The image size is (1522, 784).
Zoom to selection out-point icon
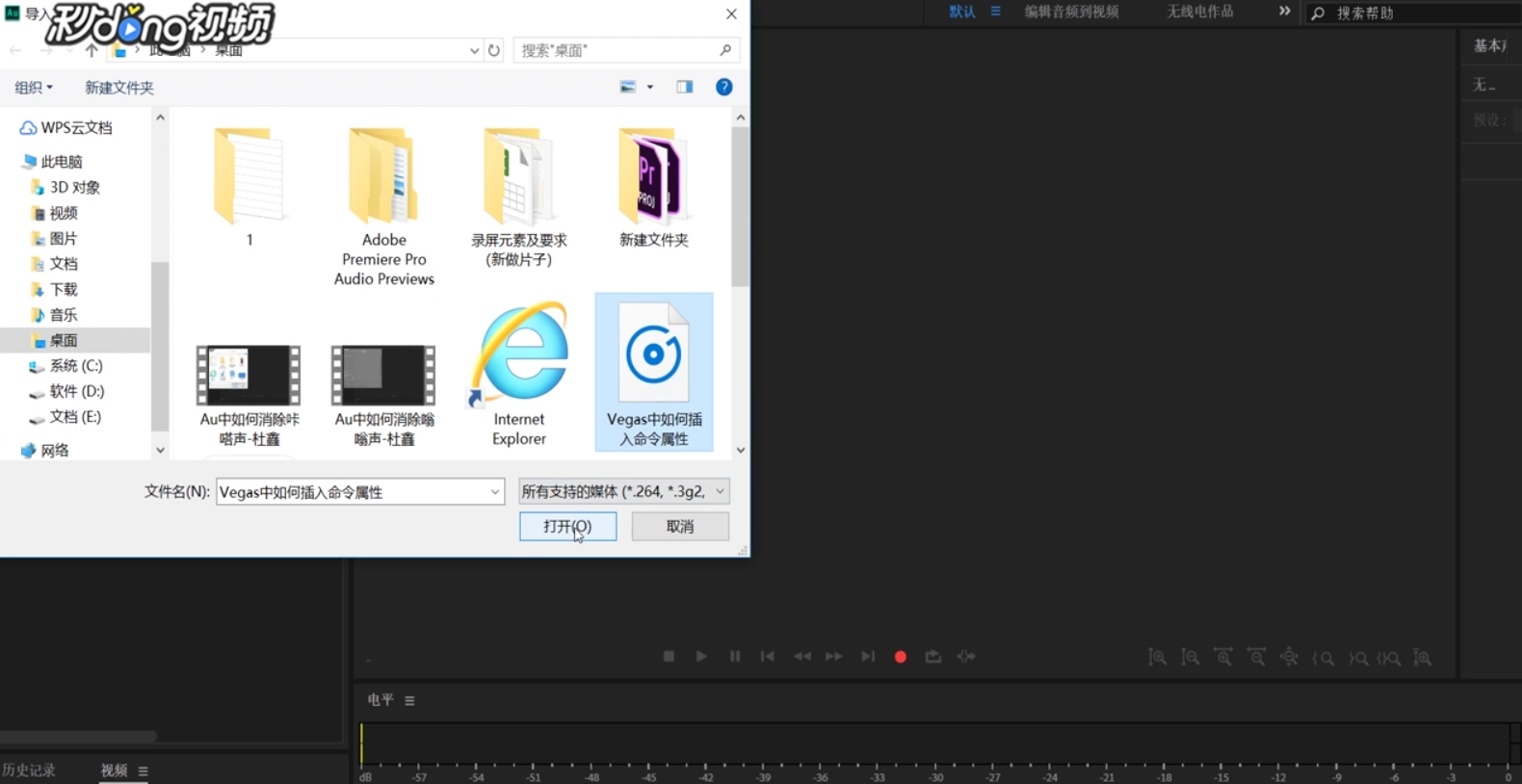[x=1357, y=659]
